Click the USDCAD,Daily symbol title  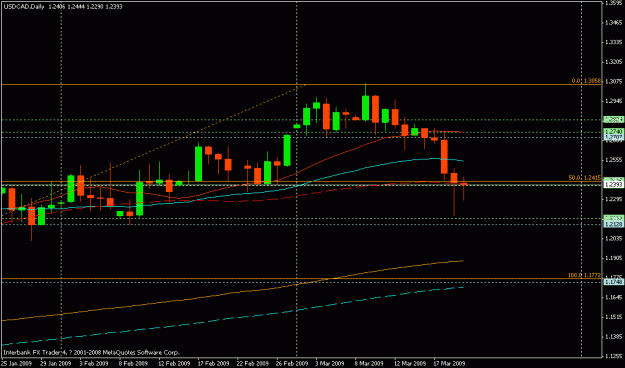tap(24, 6)
